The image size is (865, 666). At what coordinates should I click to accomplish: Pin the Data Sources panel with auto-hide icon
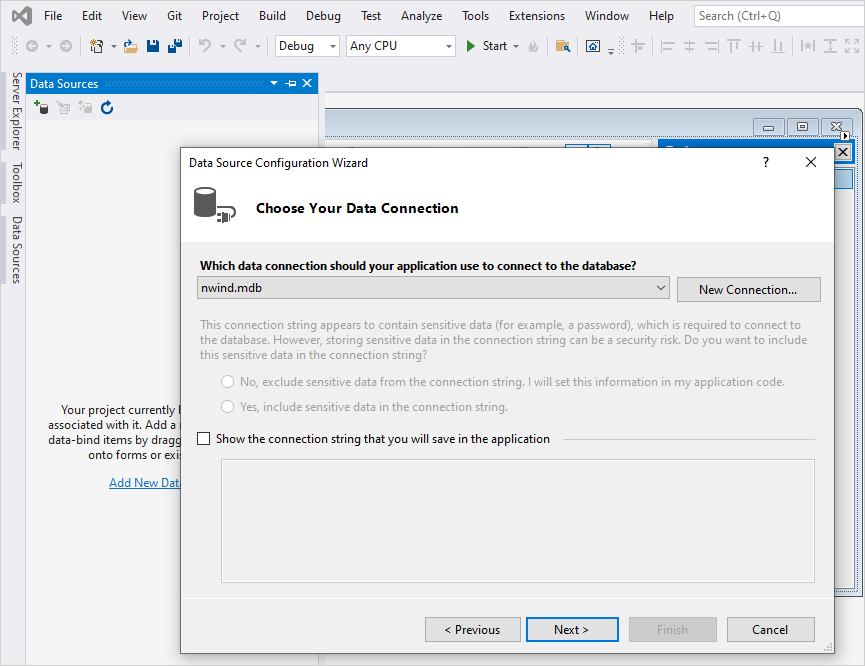(x=290, y=84)
